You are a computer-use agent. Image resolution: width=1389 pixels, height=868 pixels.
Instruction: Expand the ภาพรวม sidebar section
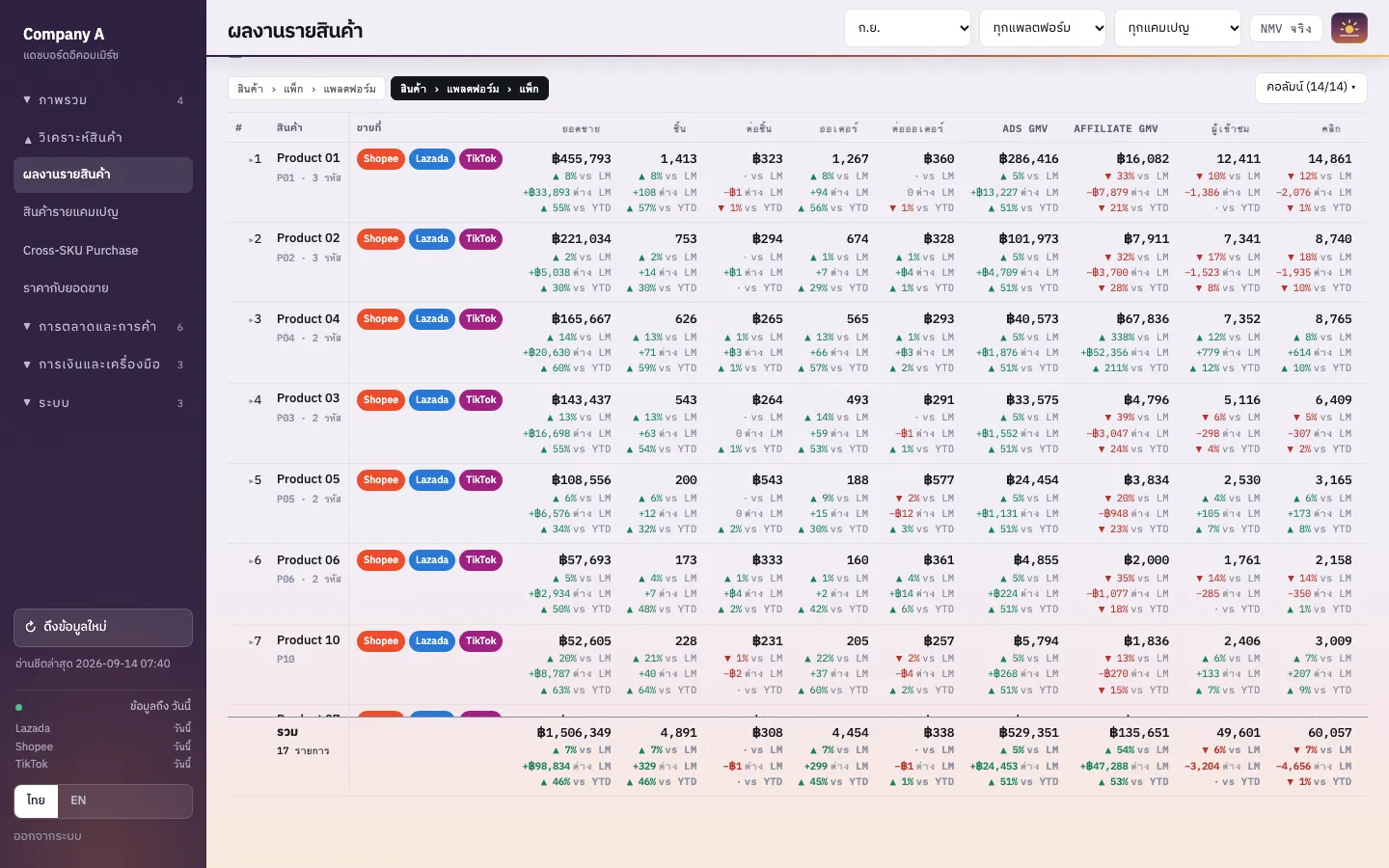(x=103, y=100)
